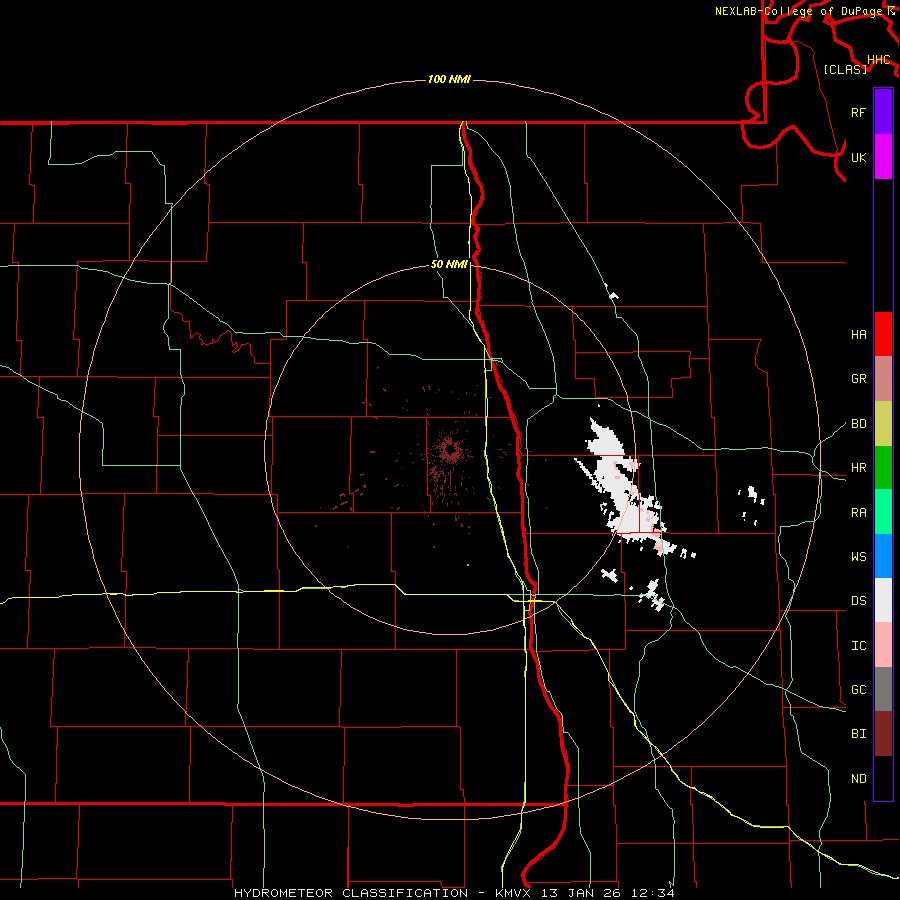This screenshot has height=900, width=900.
Task: Click the "DS" legend label
Action: point(858,601)
